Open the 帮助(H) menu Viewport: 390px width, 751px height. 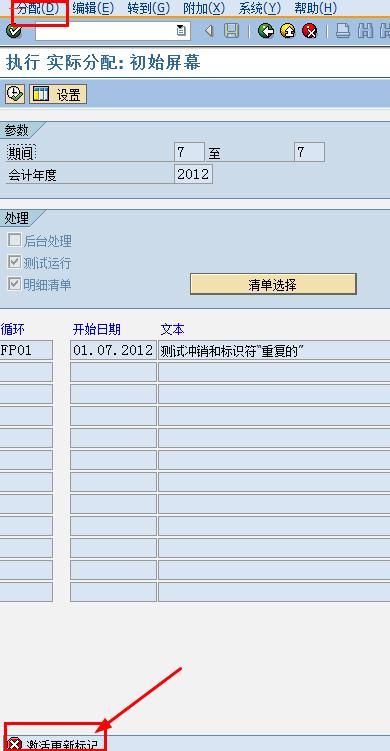(x=315, y=8)
